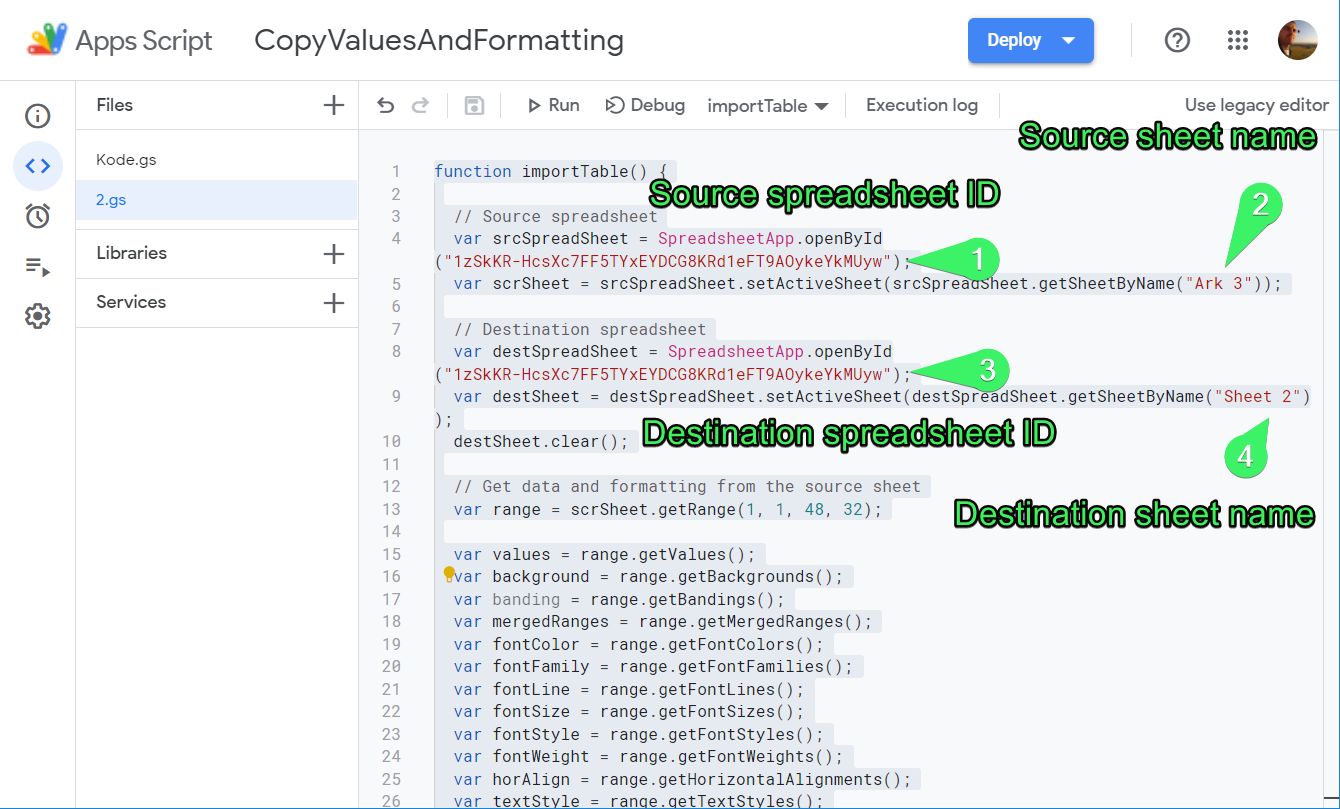Image resolution: width=1340 pixels, height=809 pixels.
Task: Click the lightbulb hint on line 16
Action: [x=449, y=575]
